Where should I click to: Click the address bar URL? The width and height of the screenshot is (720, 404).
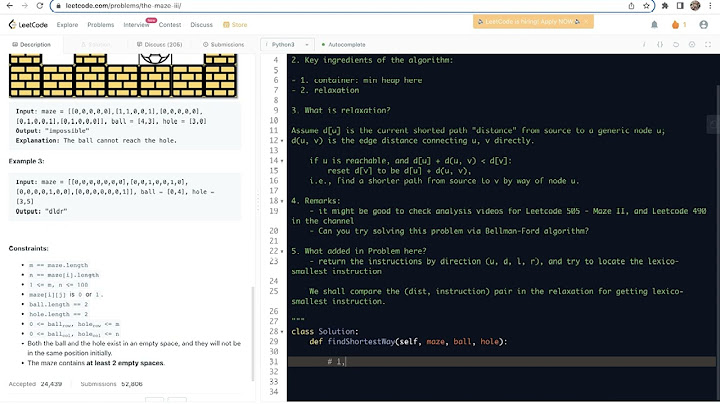[x=123, y=6]
